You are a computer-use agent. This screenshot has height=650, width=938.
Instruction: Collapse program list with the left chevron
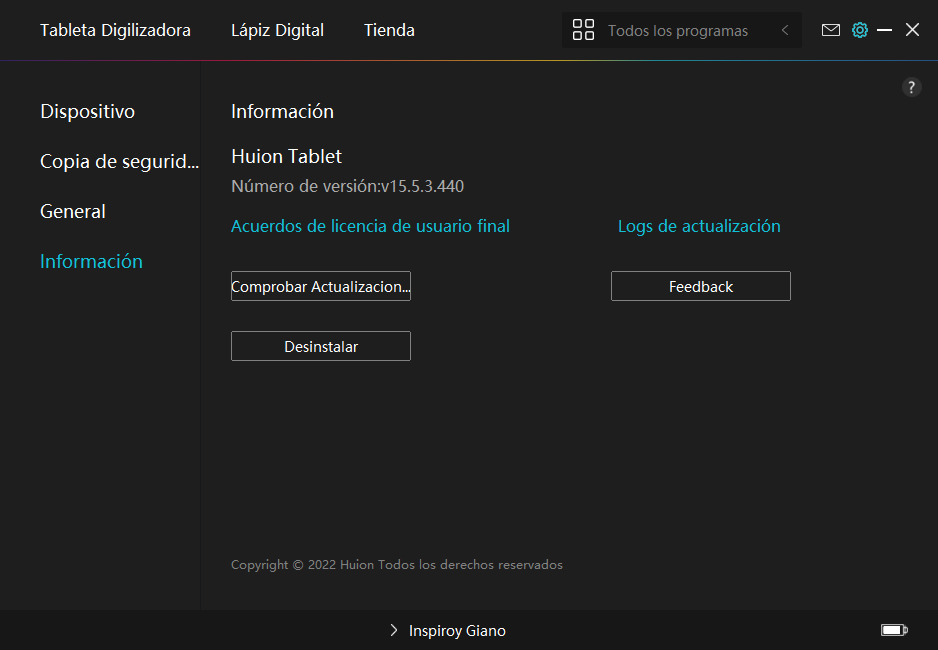click(785, 30)
